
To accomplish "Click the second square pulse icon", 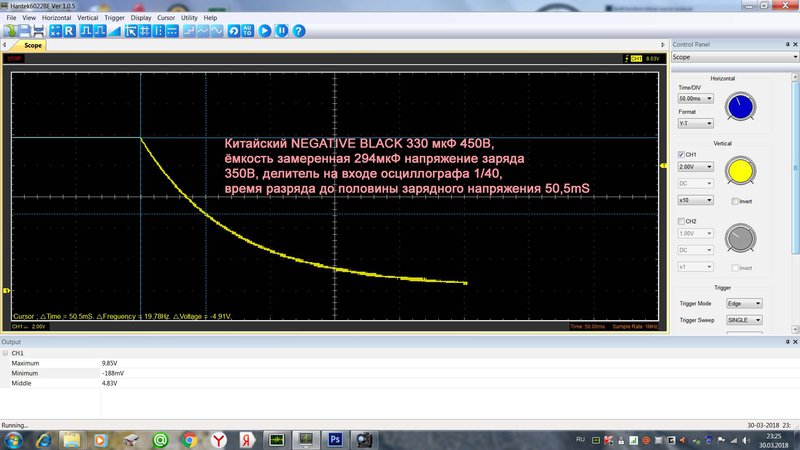I will [x=100, y=31].
